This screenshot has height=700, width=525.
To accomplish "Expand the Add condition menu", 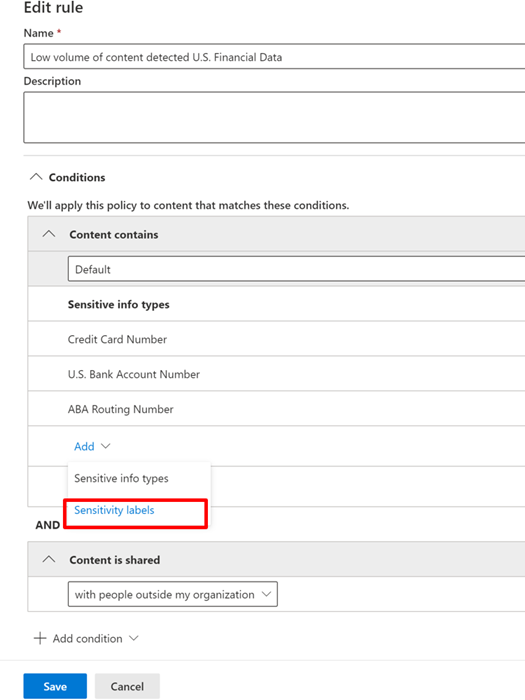I will pyautogui.click(x=87, y=638).
